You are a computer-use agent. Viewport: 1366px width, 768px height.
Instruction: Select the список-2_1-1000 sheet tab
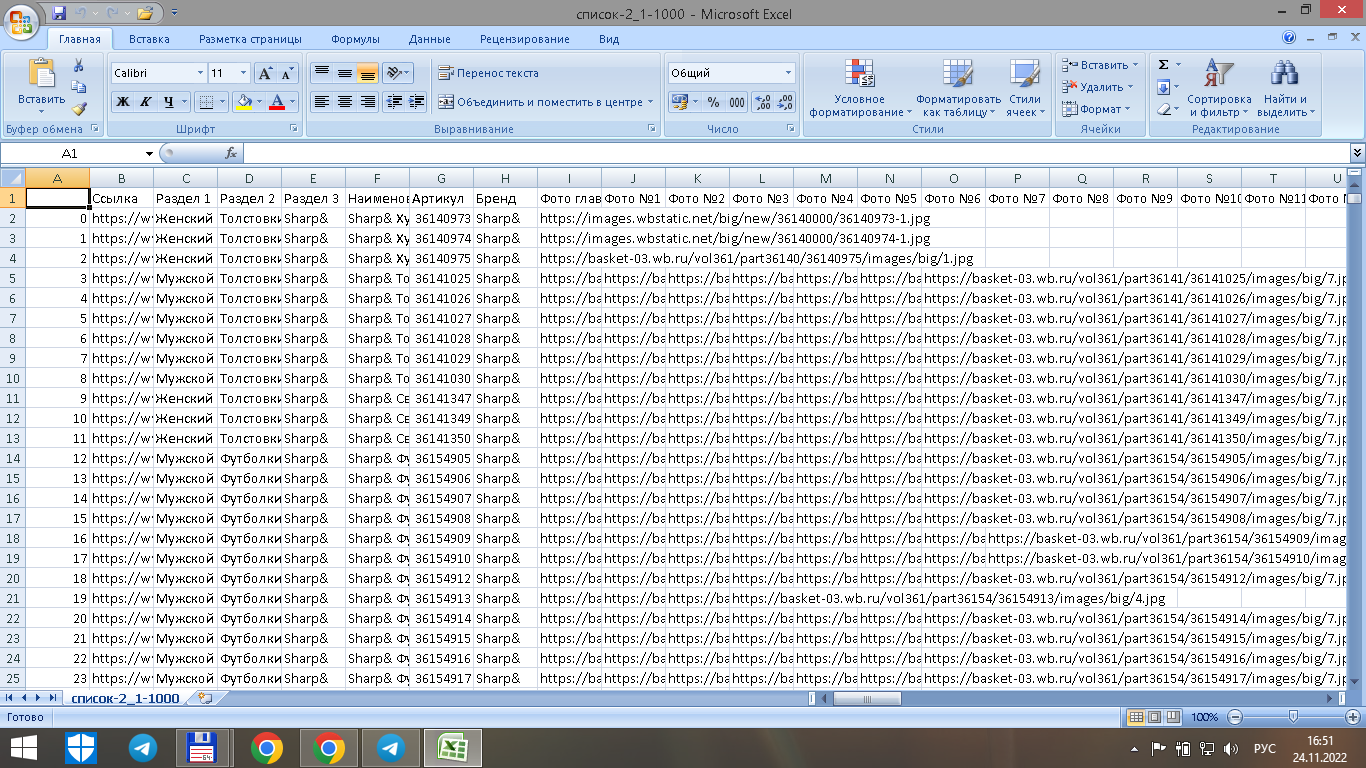click(x=125, y=699)
